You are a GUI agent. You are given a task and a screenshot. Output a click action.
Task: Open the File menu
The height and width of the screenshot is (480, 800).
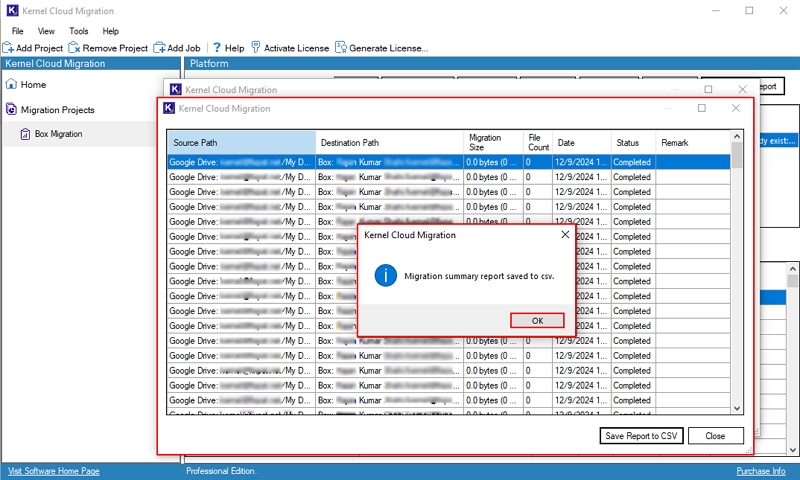coord(17,31)
